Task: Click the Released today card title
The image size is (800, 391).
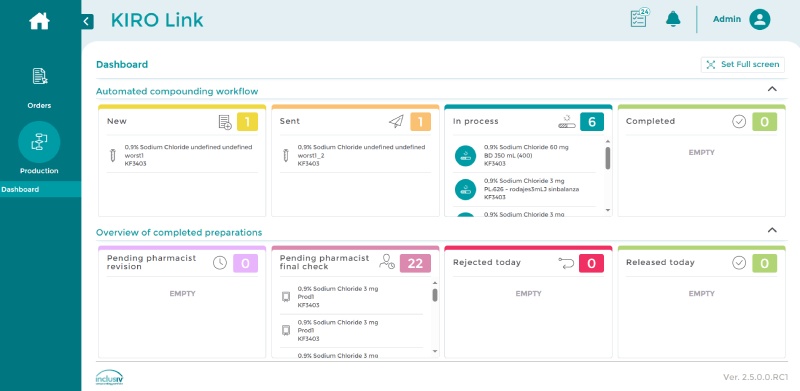Action: tap(660, 262)
